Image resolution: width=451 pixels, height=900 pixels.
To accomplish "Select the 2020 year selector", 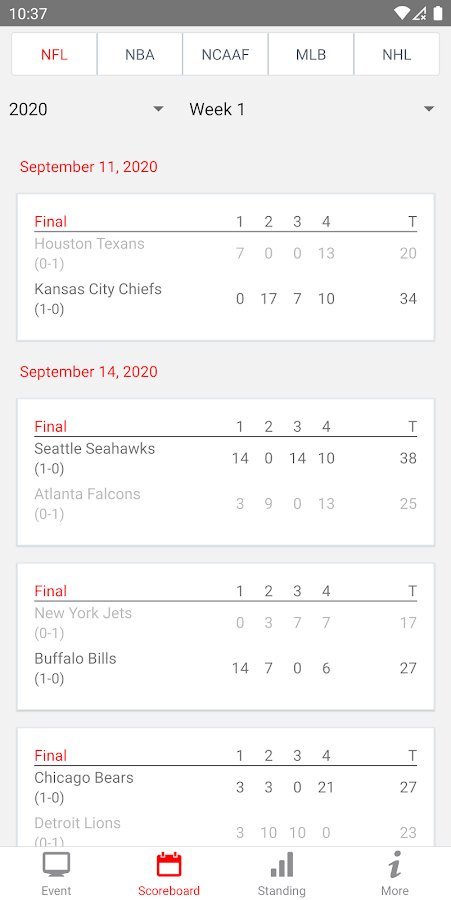I will click(87, 109).
